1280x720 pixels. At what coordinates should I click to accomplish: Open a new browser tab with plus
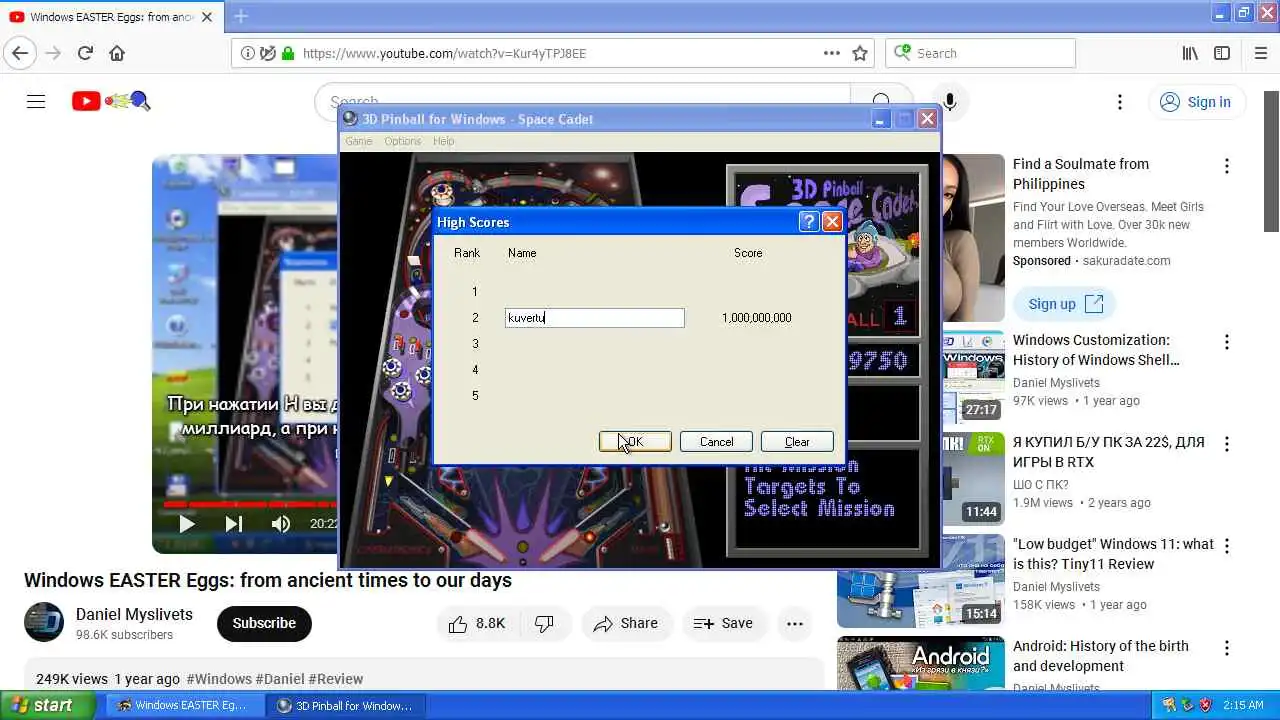coord(241,16)
